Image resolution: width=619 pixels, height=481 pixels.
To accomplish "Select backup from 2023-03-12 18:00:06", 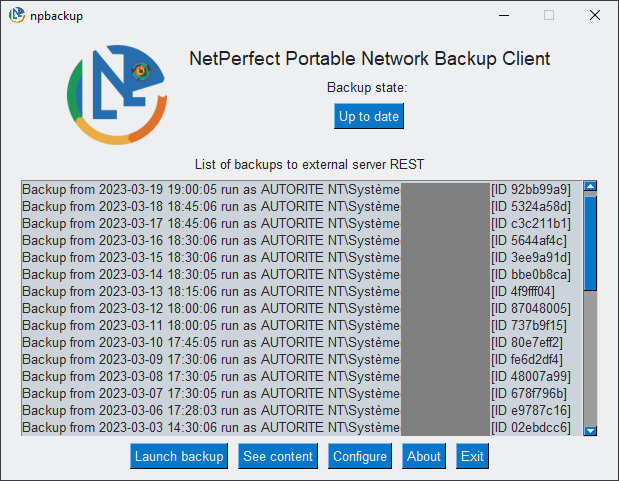I will (302, 308).
